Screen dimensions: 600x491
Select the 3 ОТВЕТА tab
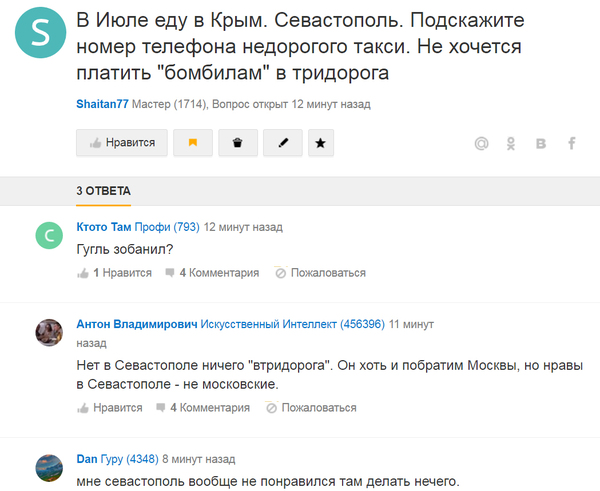(103, 190)
